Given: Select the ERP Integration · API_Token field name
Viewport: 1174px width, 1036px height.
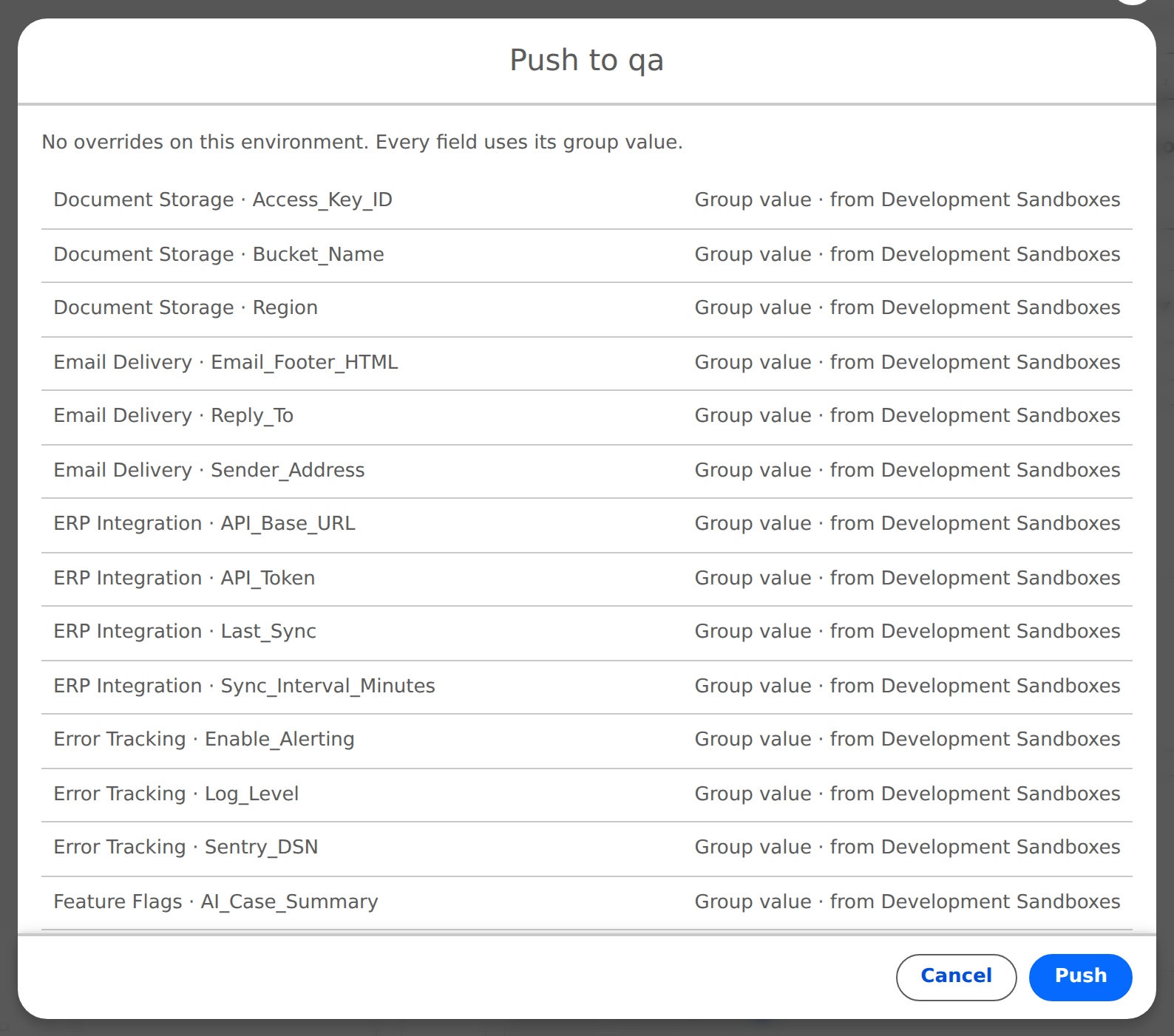Looking at the screenshot, I should point(185,579).
